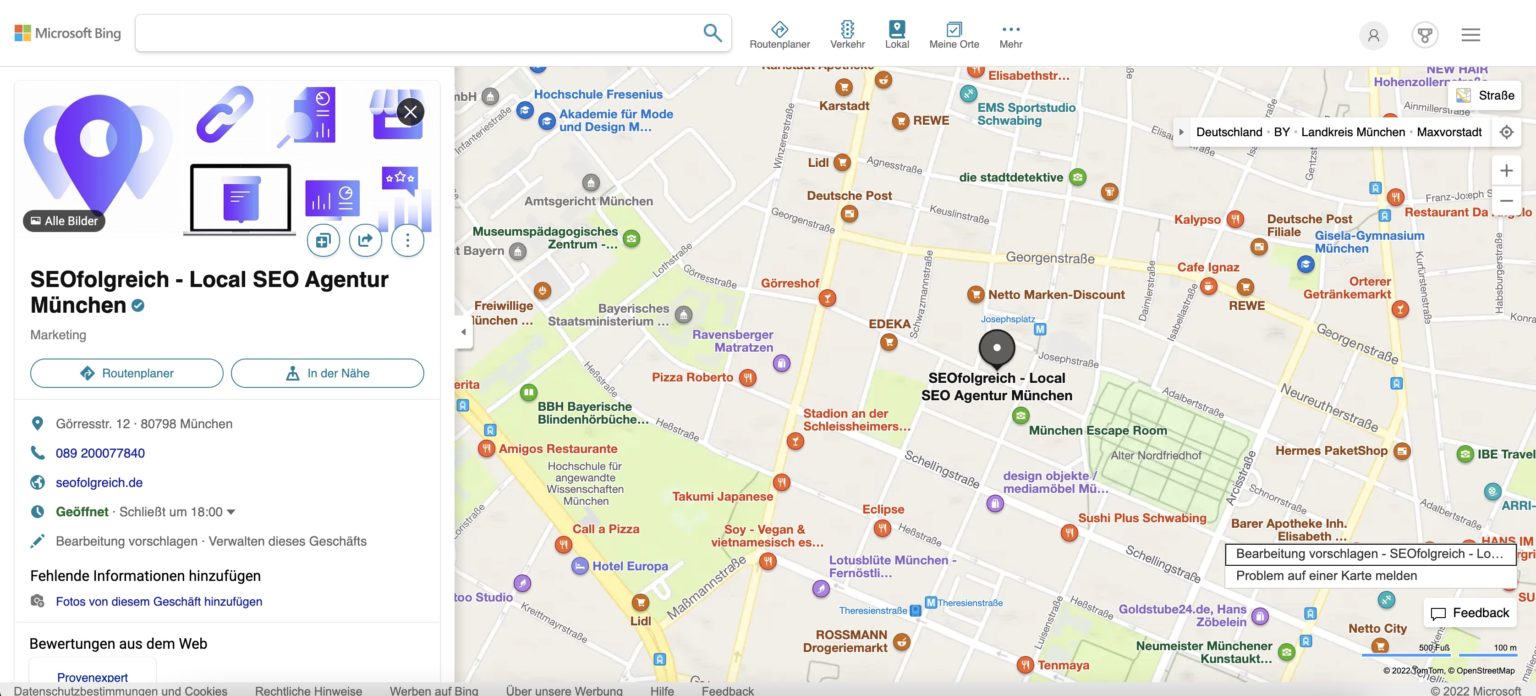The height and width of the screenshot is (696, 1536).
Task: Open the Microsoft Rewards trophy icon
Action: [1425, 35]
